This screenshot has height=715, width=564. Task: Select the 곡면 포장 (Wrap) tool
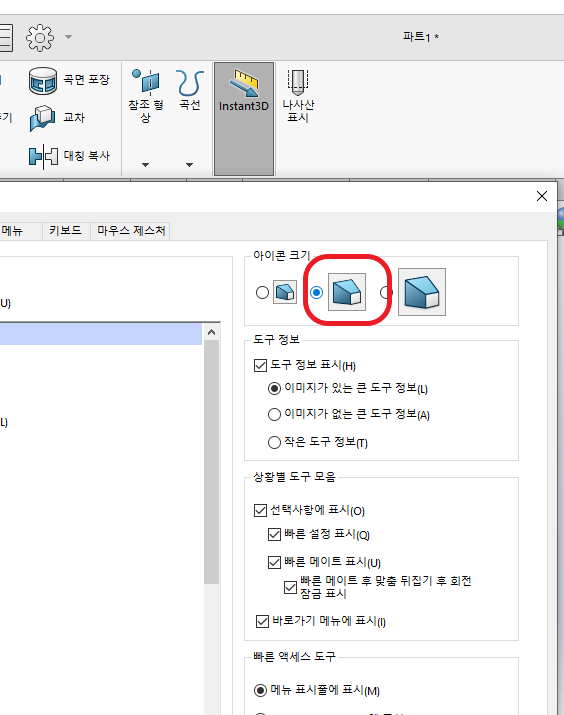(x=69, y=80)
